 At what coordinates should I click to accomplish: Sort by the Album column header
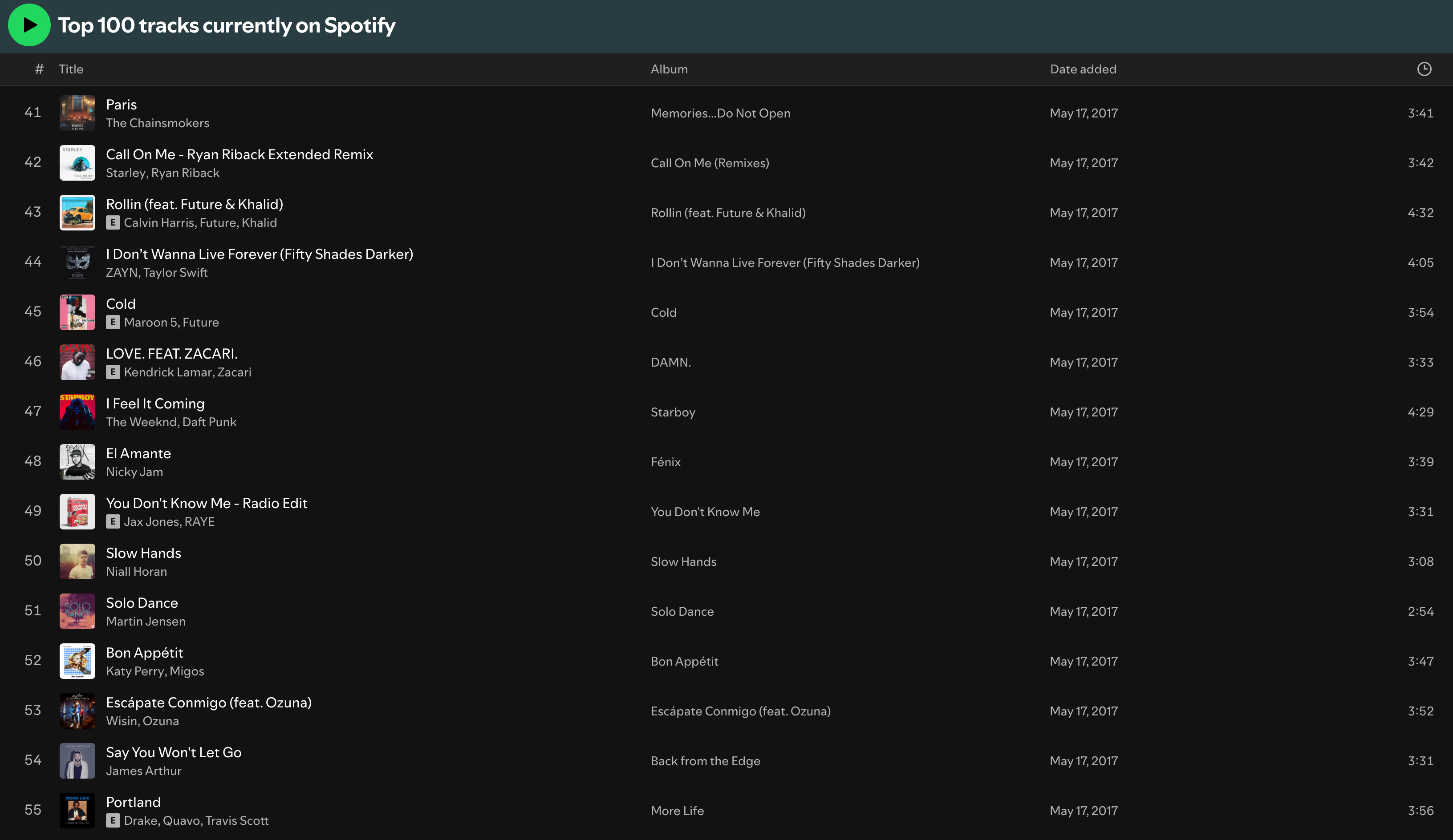[x=669, y=69]
